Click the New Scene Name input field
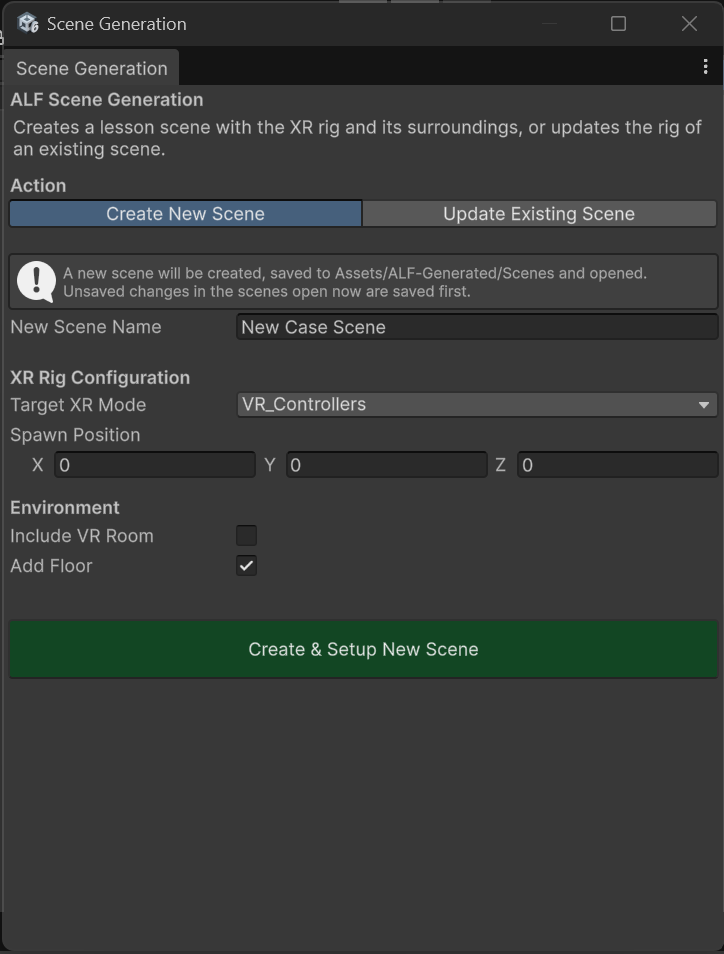Image resolution: width=724 pixels, height=954 pixels. point(477,327)
